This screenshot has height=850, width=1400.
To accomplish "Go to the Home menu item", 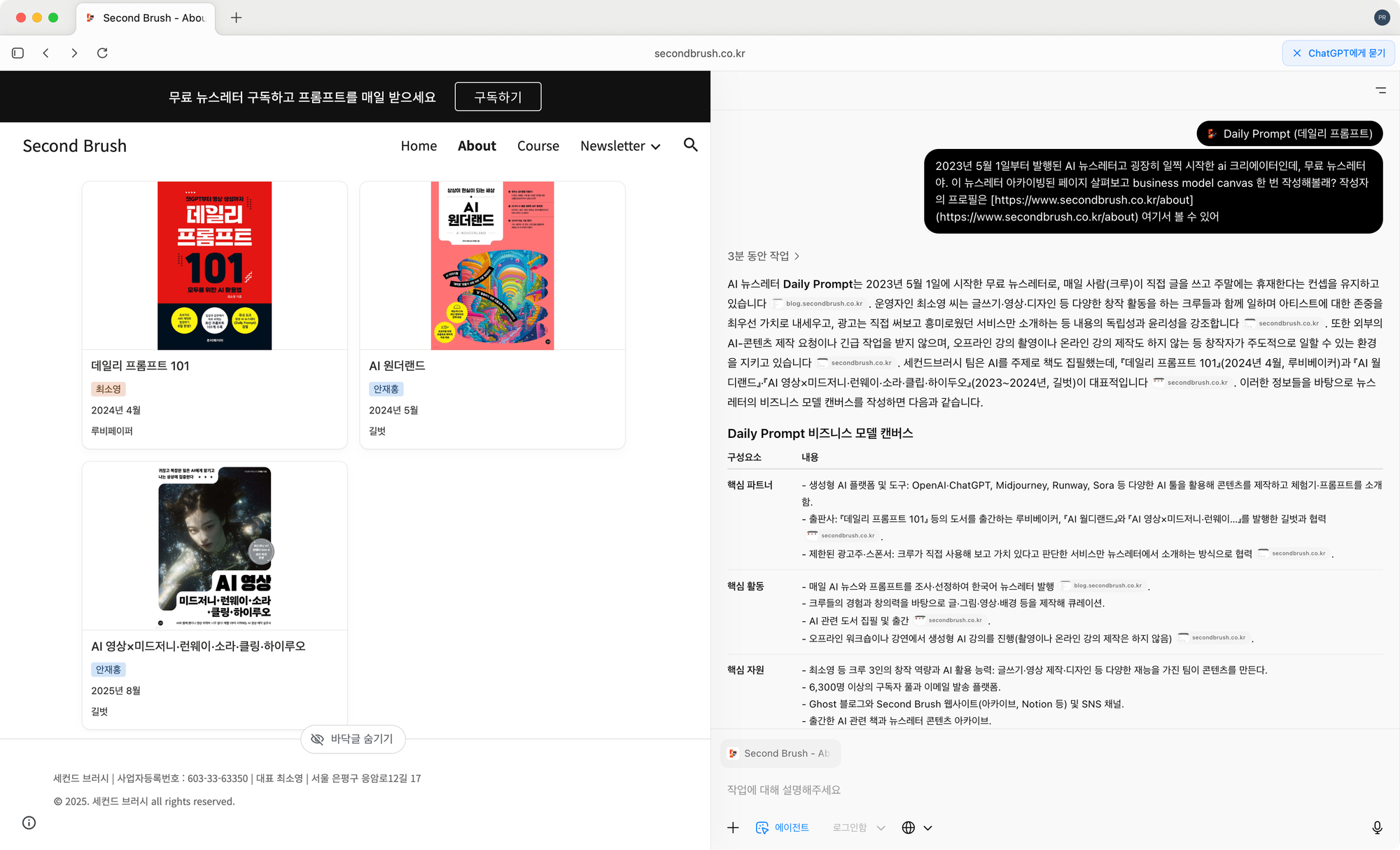I will click(x=419, y=146).
